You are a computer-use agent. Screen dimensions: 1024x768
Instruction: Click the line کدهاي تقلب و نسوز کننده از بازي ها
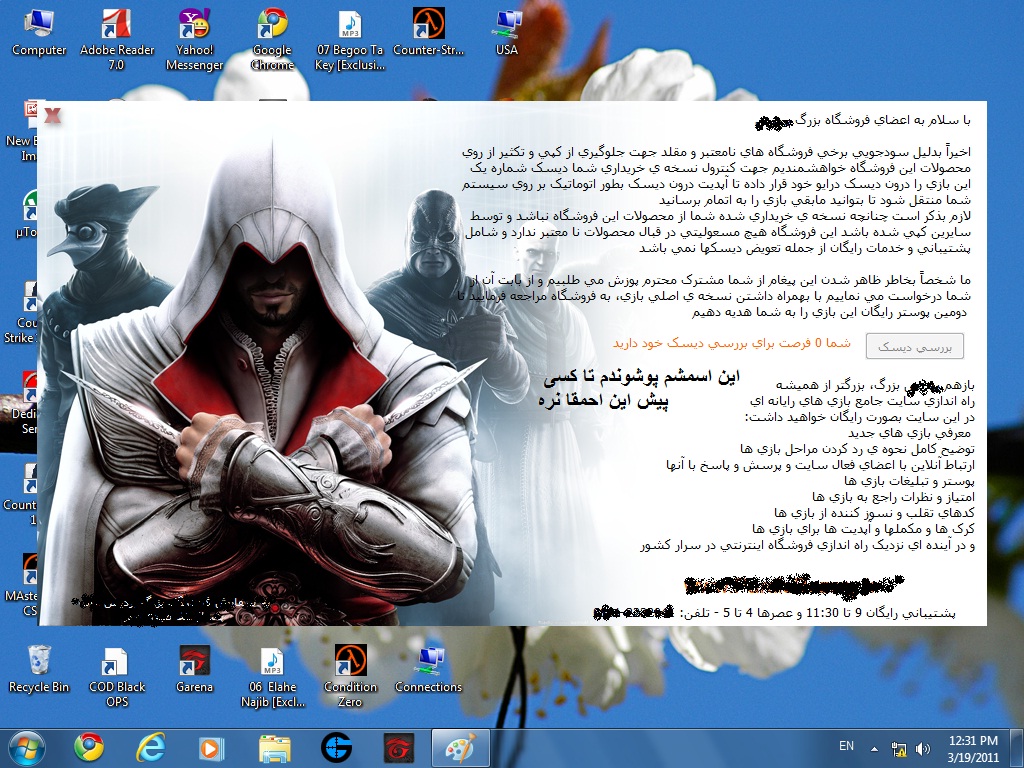tap(874, 513)
